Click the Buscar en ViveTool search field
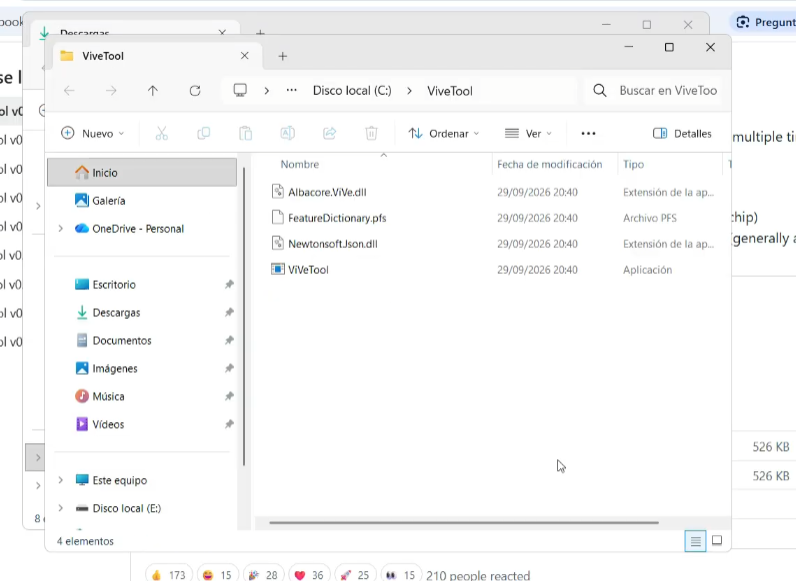This screenshot has width=796, height=581. click(655, 90)
